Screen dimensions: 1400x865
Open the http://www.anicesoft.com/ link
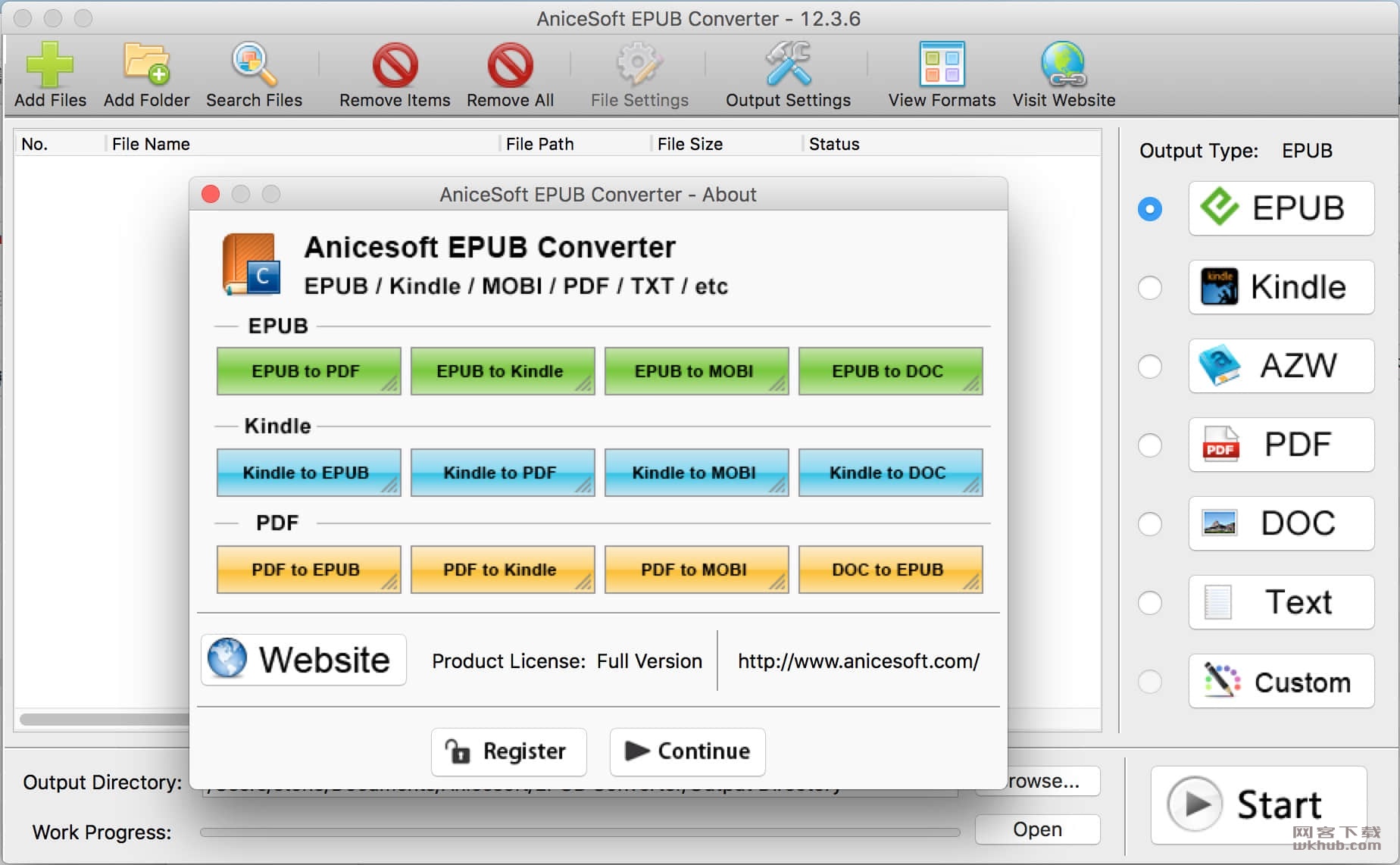(858, 661)
